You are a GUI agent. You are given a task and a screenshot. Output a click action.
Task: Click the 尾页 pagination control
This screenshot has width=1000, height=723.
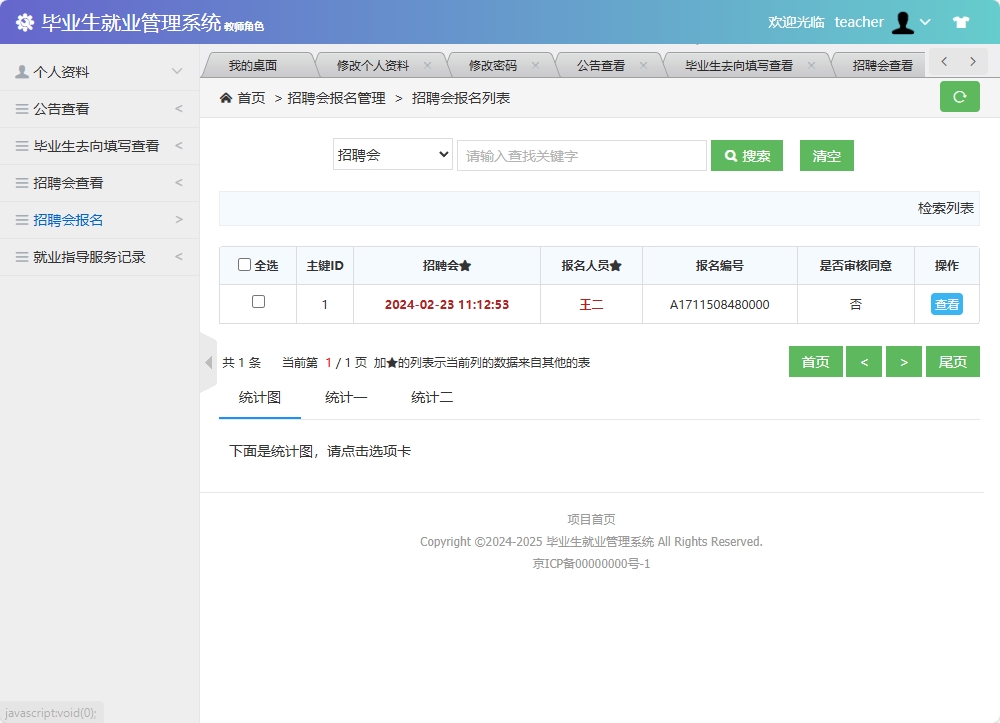click(953, 361)
